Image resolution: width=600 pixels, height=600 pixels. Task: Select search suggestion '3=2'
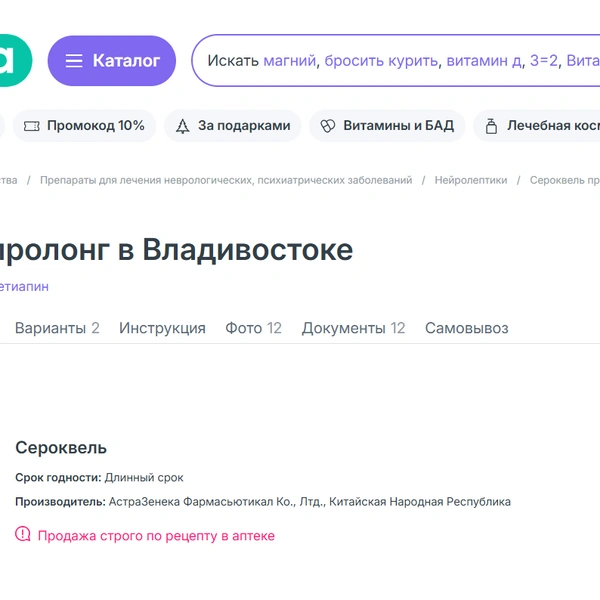click(x=544, y=60)
